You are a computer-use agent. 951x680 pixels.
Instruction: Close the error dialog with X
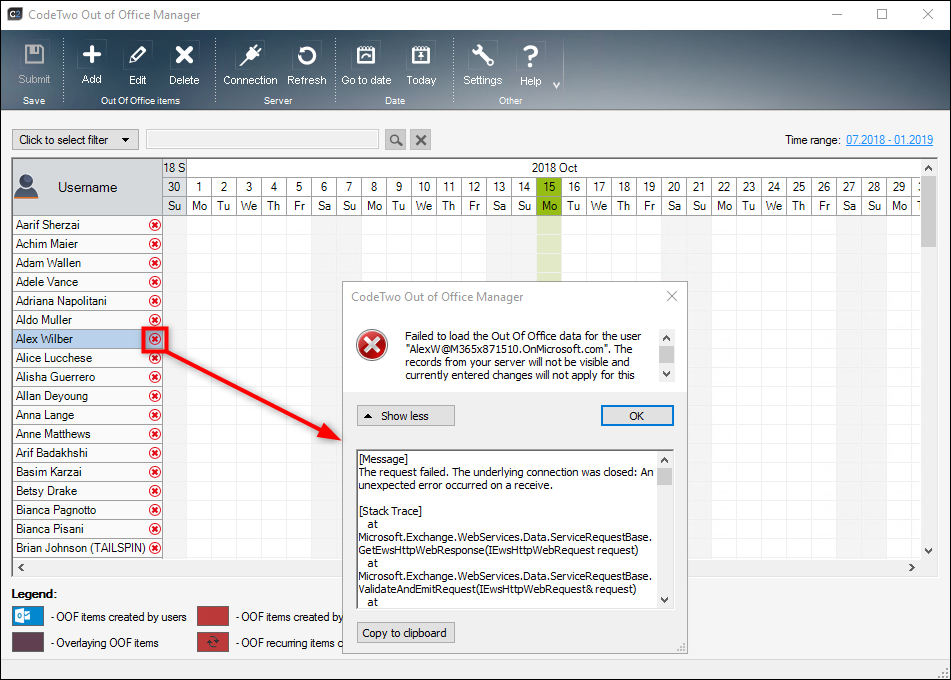click(671, 296)
